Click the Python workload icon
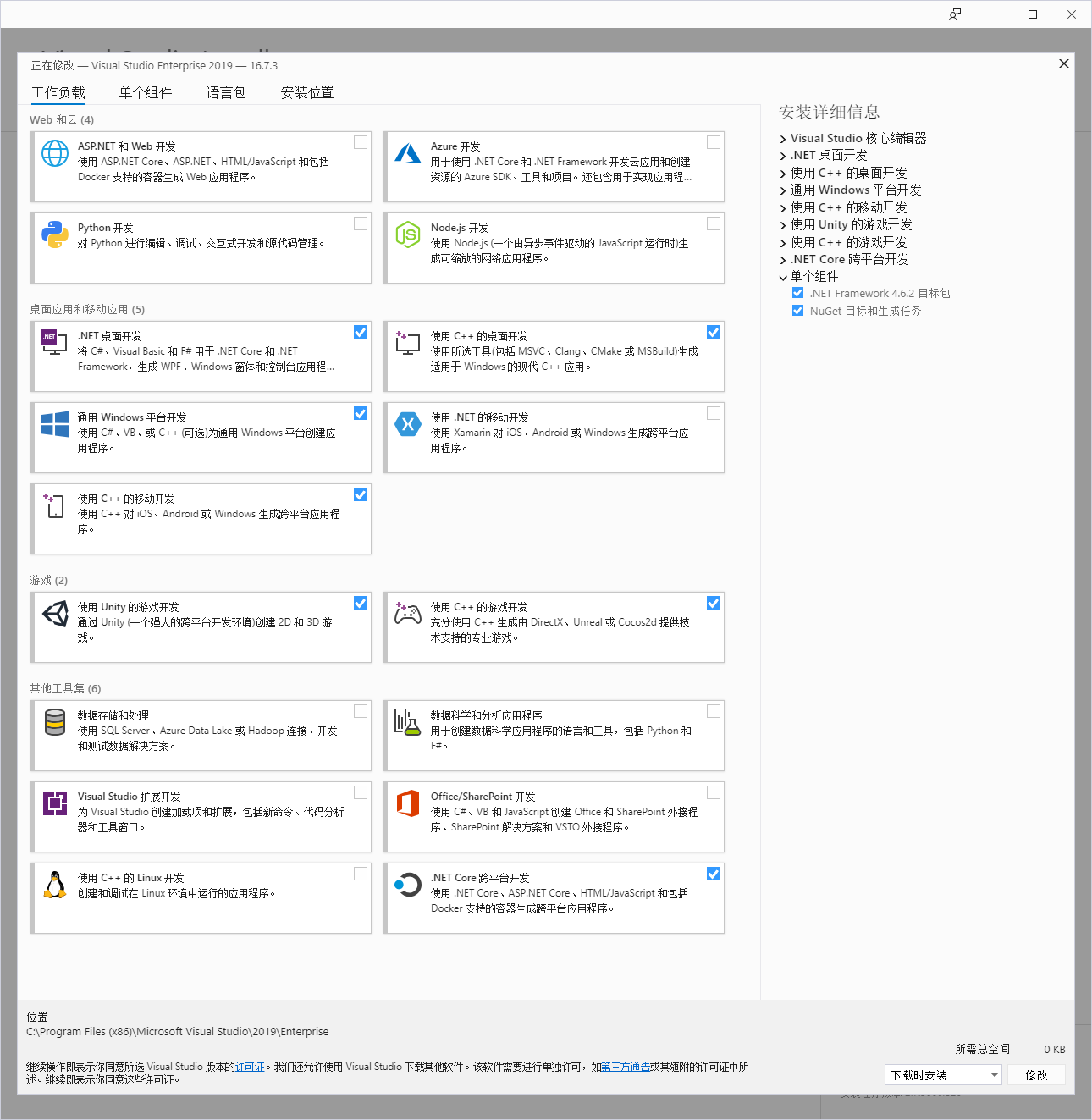 pos(55,234)
